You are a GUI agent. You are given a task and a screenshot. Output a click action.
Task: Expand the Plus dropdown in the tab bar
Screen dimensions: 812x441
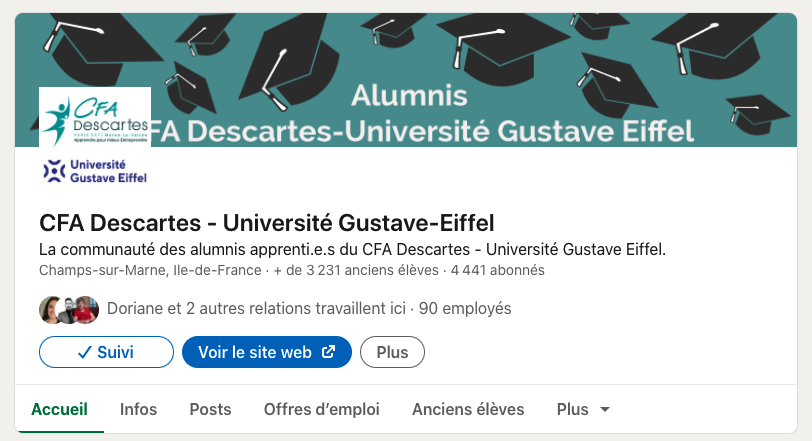pyautogui.click(x=583, y=409)
